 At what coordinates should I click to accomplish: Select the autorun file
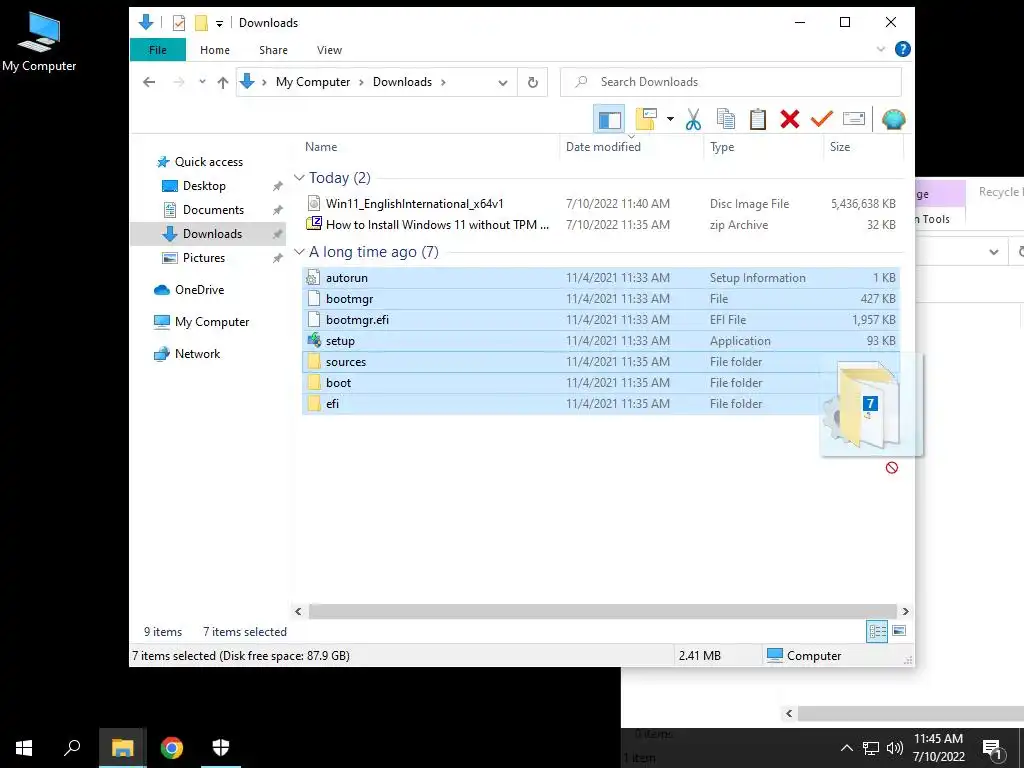[x=601, y=278]
